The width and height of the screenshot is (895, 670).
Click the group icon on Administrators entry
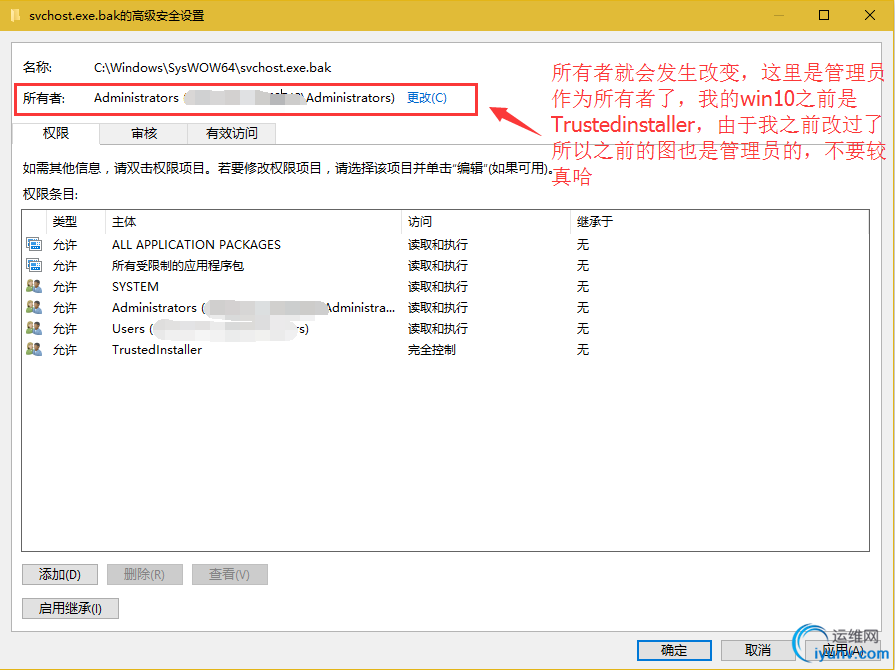coord(34,308)
